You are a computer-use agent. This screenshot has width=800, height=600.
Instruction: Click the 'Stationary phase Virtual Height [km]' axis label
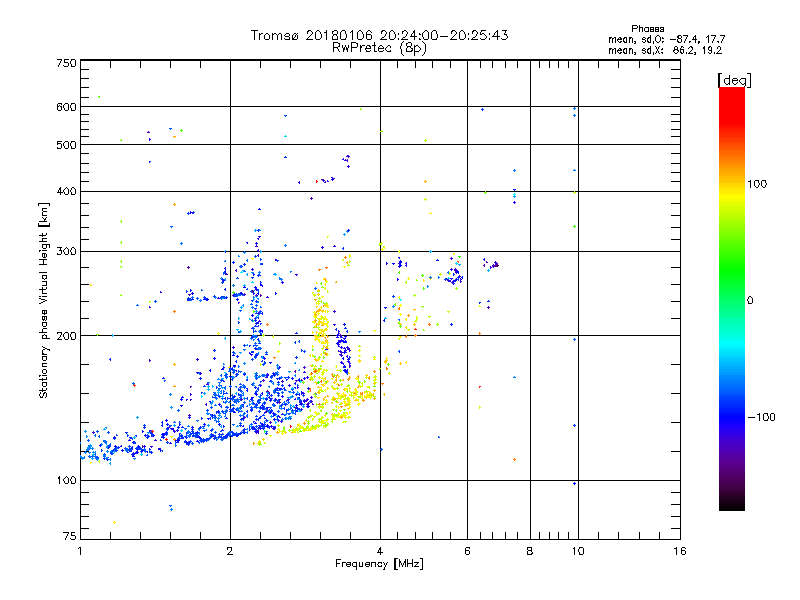[x=43, y=300]
